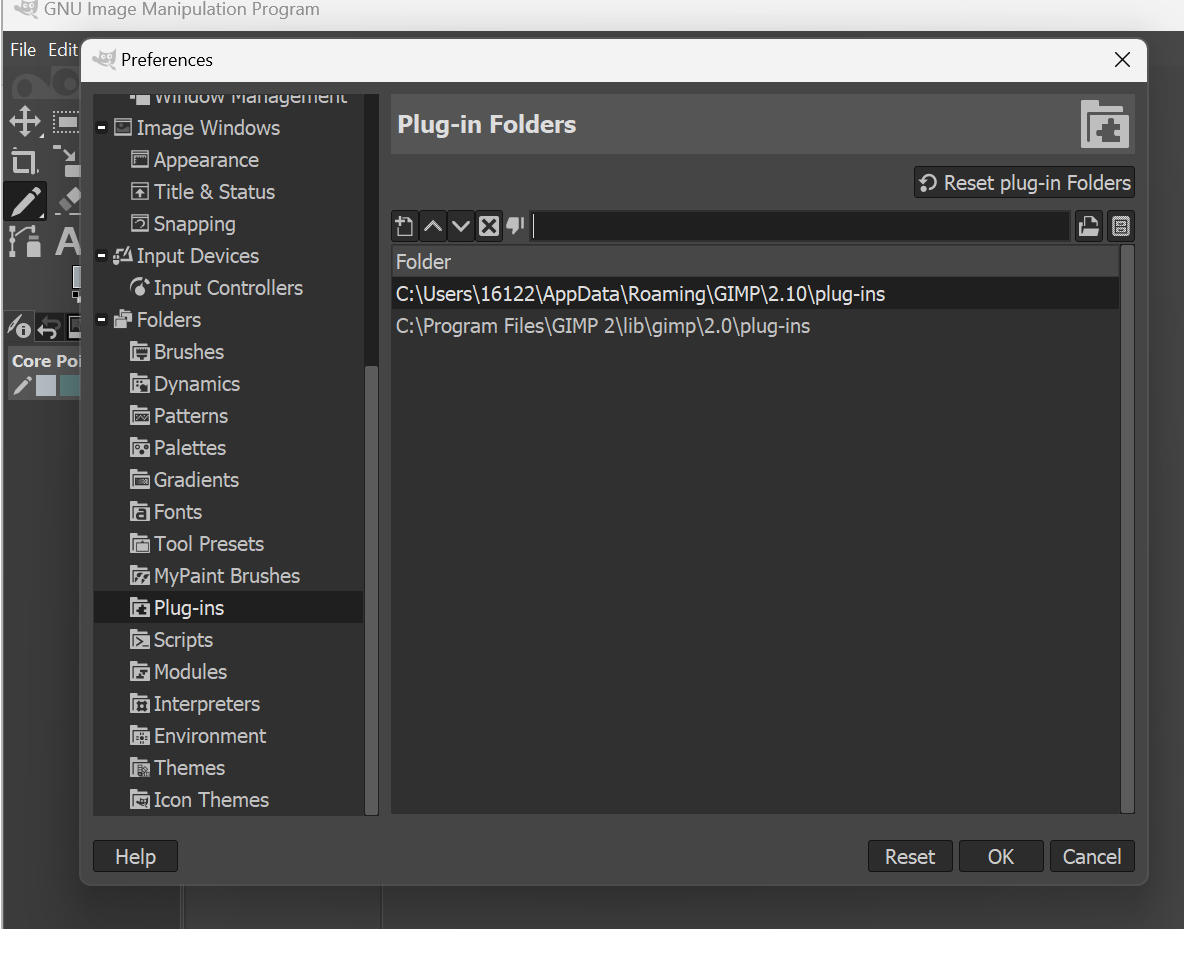Select the AppData Roaming plug-ins folder row
This screenshot has width=1184, height=966.
pos(755,293)
